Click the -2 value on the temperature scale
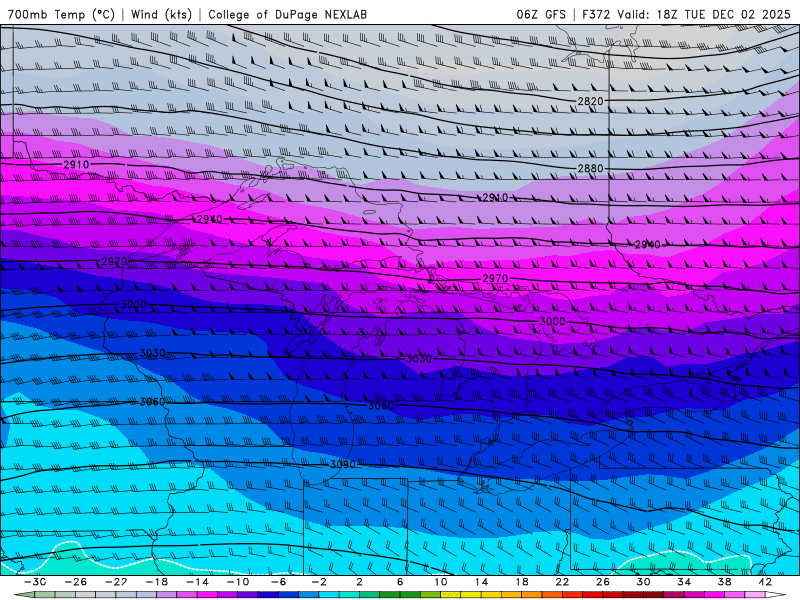This screenshot has height=600, width=800. point(319,582)
